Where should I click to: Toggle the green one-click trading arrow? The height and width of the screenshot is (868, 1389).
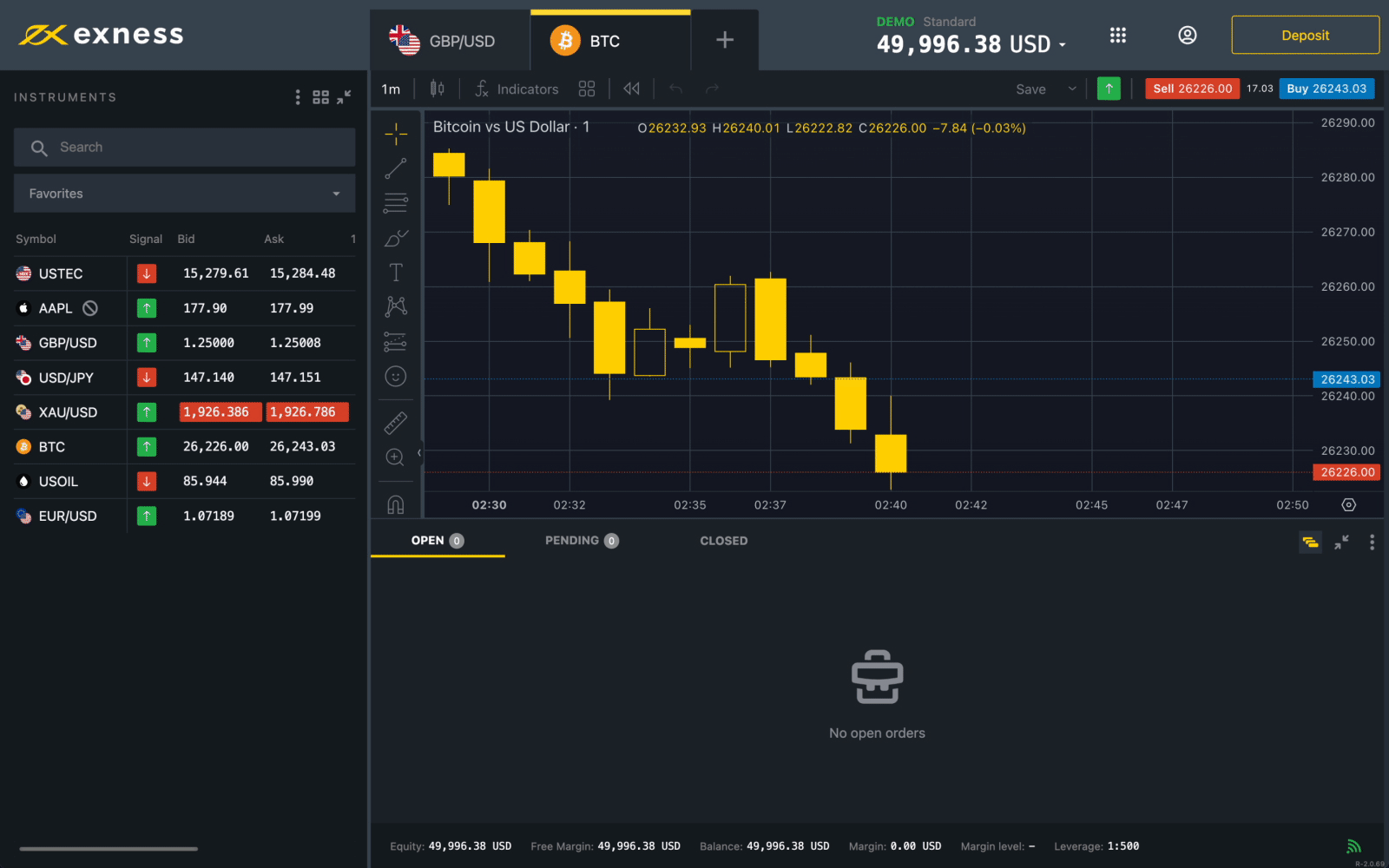[x=1109, y=89]
